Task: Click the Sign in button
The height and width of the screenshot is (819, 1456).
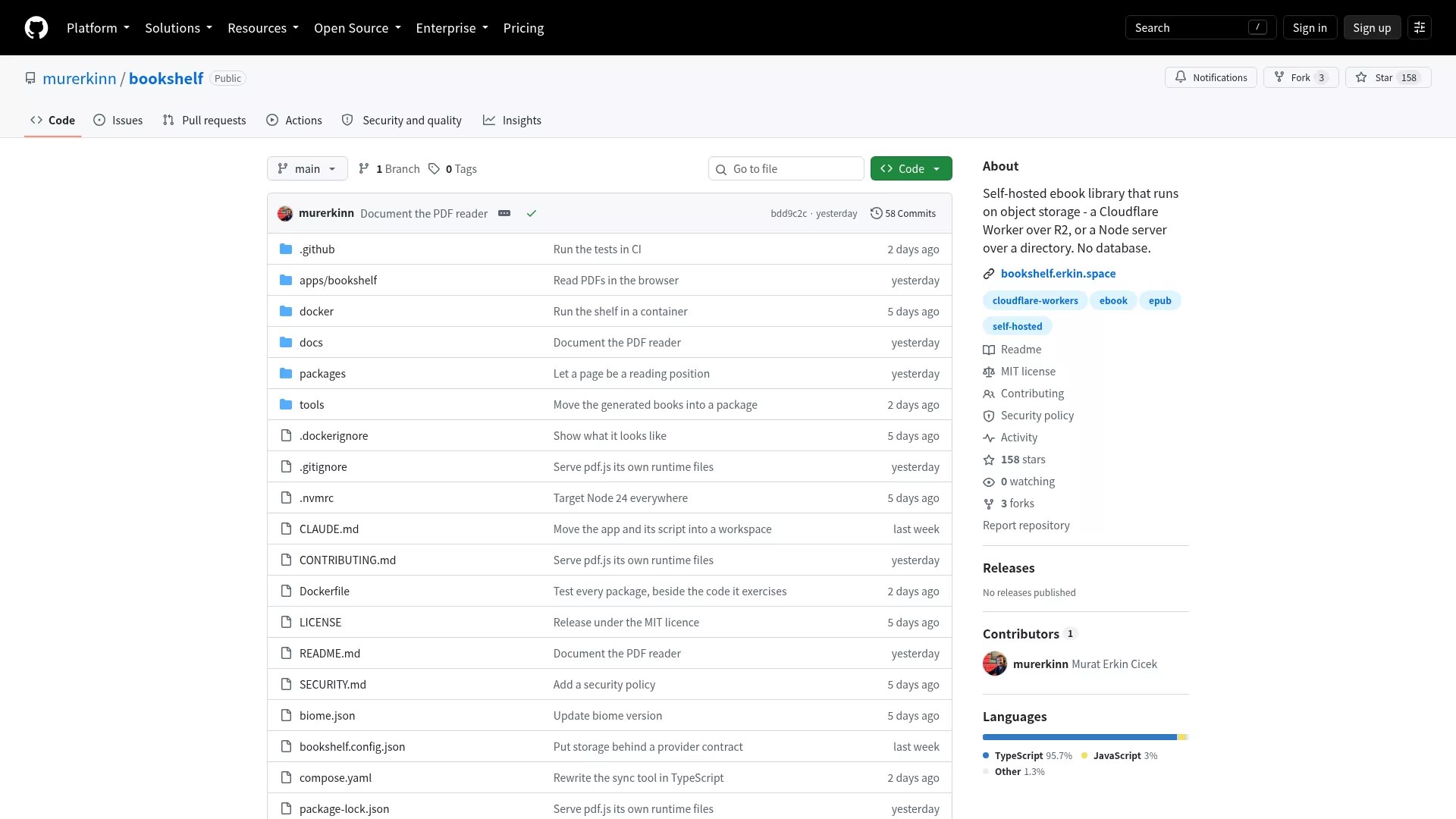Action: coord(1310,28)
